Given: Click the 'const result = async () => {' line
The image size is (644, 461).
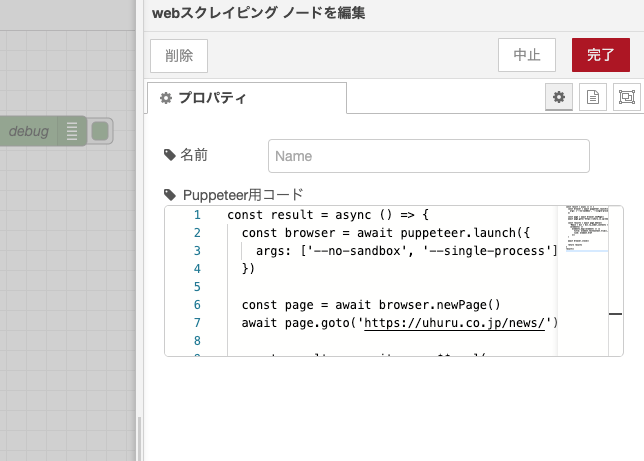Looking at the screenshot, I should click(328, 215).
